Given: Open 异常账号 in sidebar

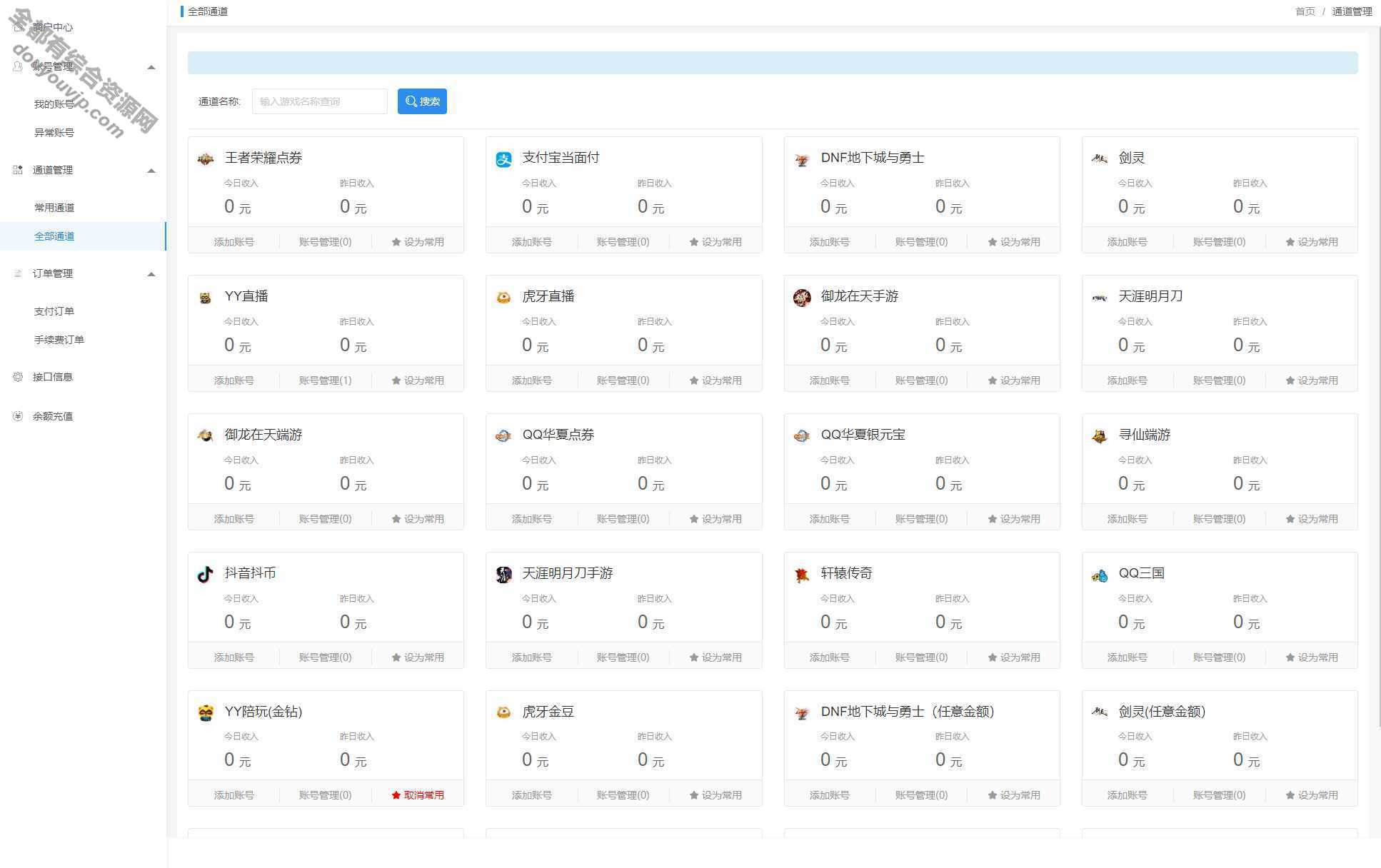Looking at the screenshot, I should tap(54, 133).
